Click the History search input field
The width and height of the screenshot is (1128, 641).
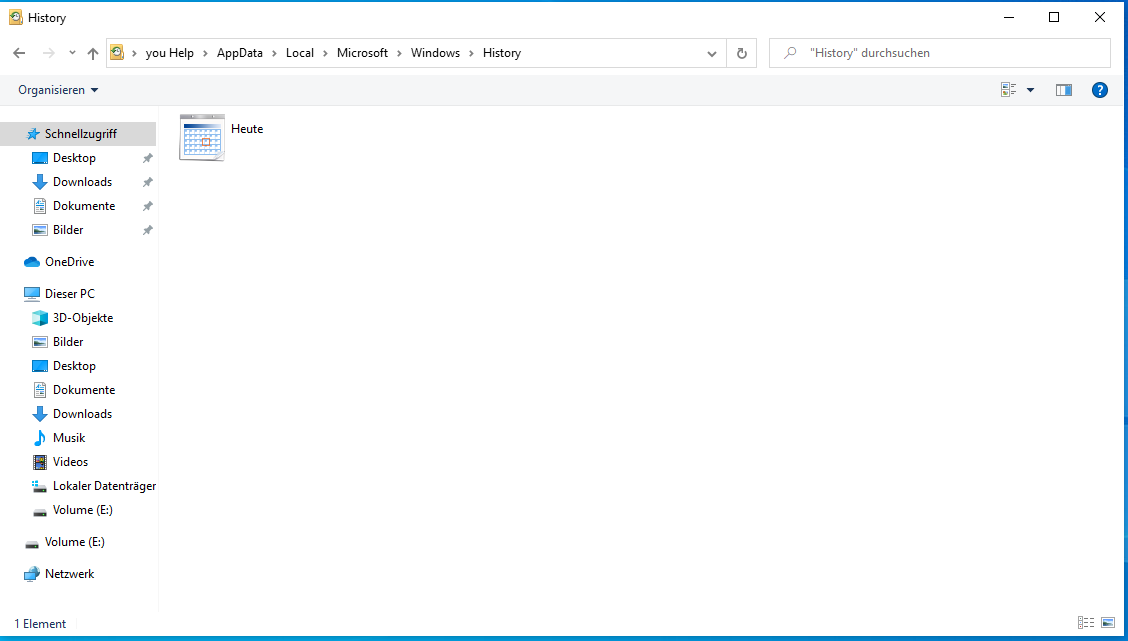point(940,53)
